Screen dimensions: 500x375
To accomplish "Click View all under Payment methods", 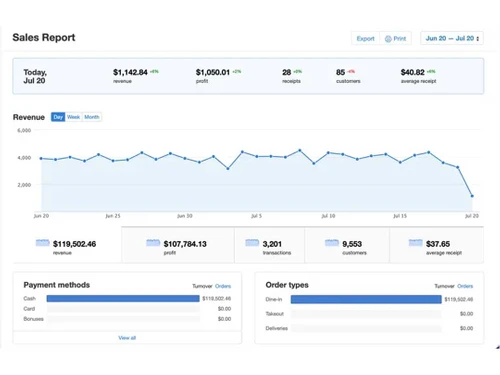I will coord(127,338).
